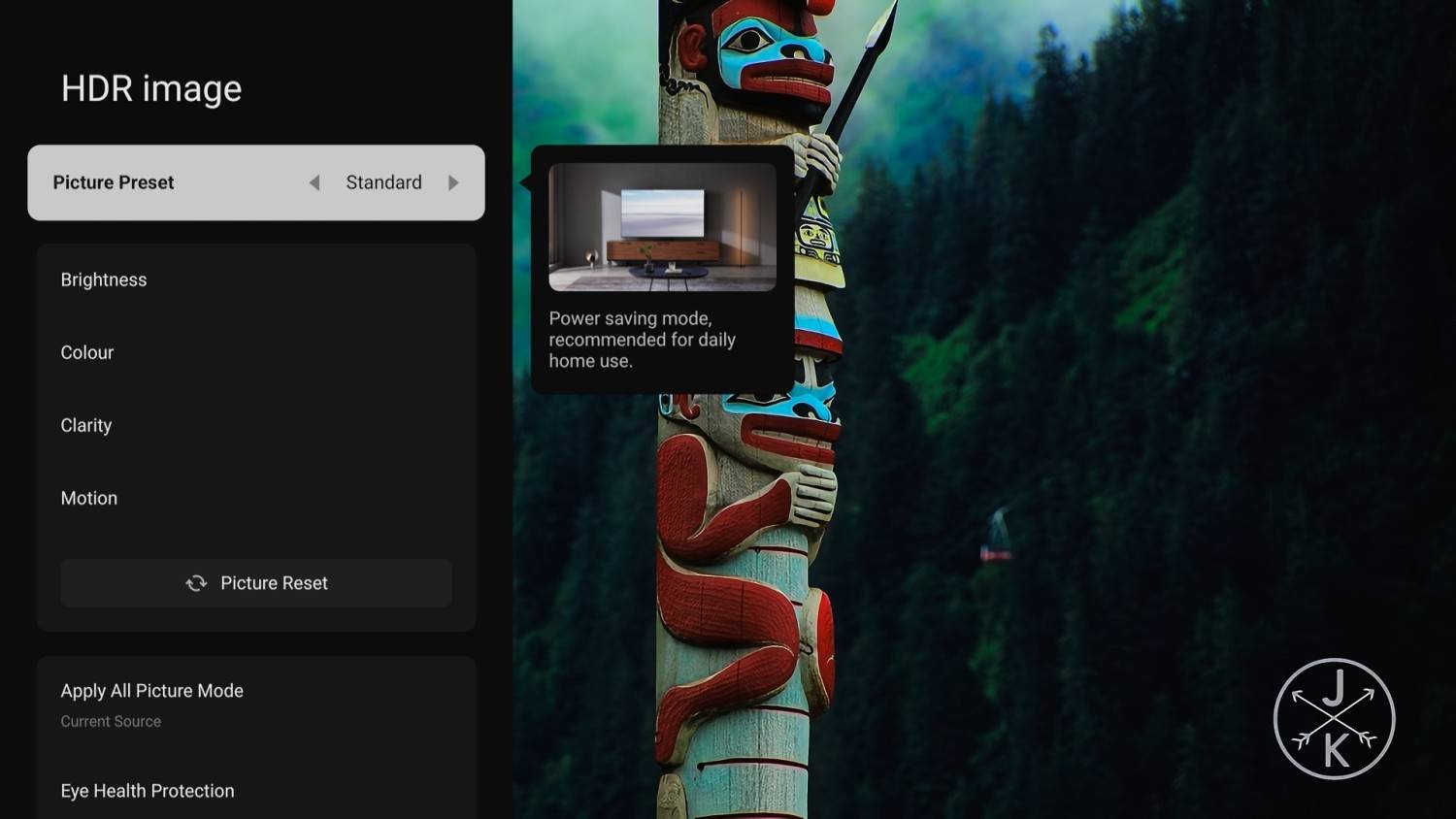Open the Motion settings

pos(89,498)
